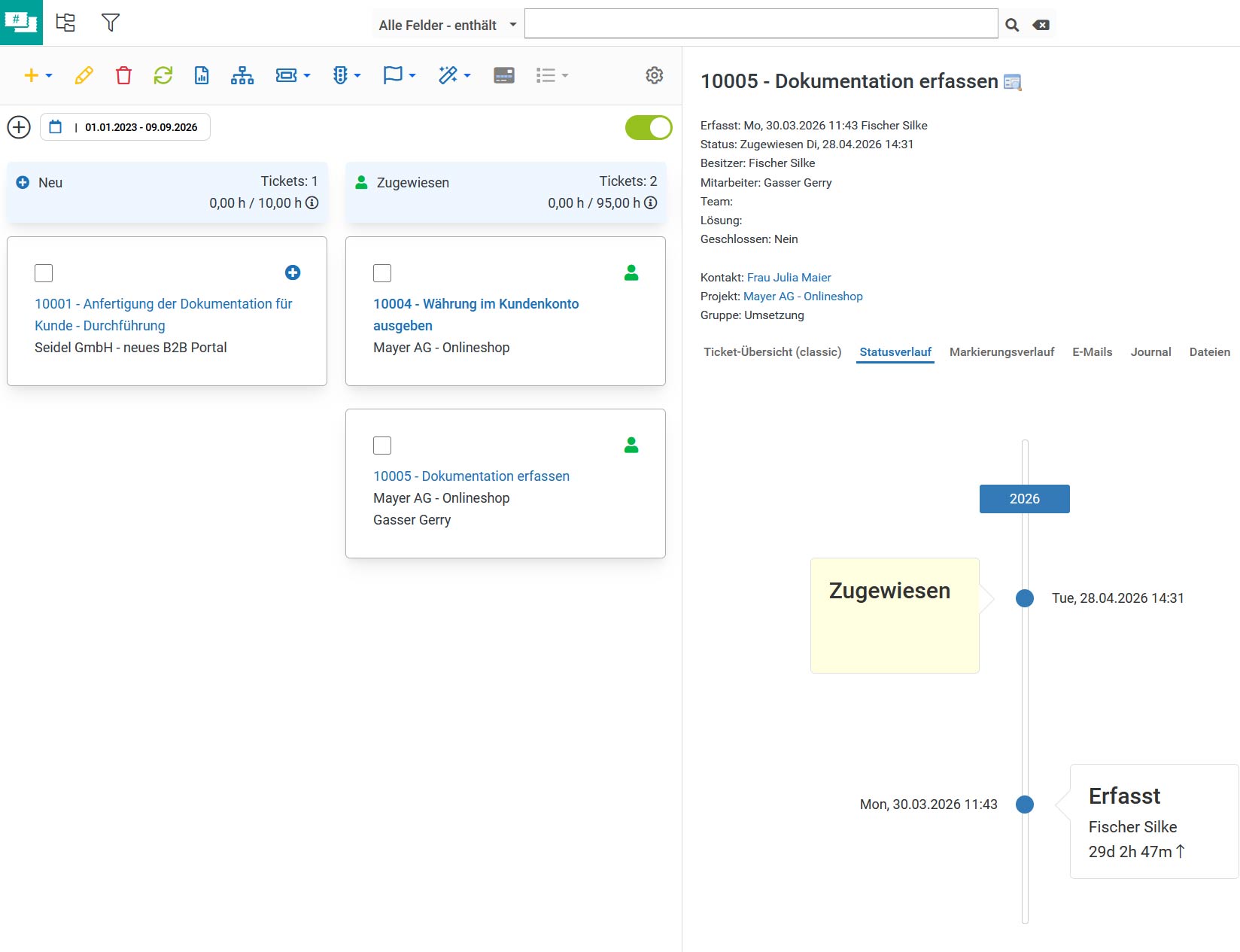Viewport: 1240px width, 952px height.
Task: Open the Journal tab
Action: click(x=1150, y=352)
